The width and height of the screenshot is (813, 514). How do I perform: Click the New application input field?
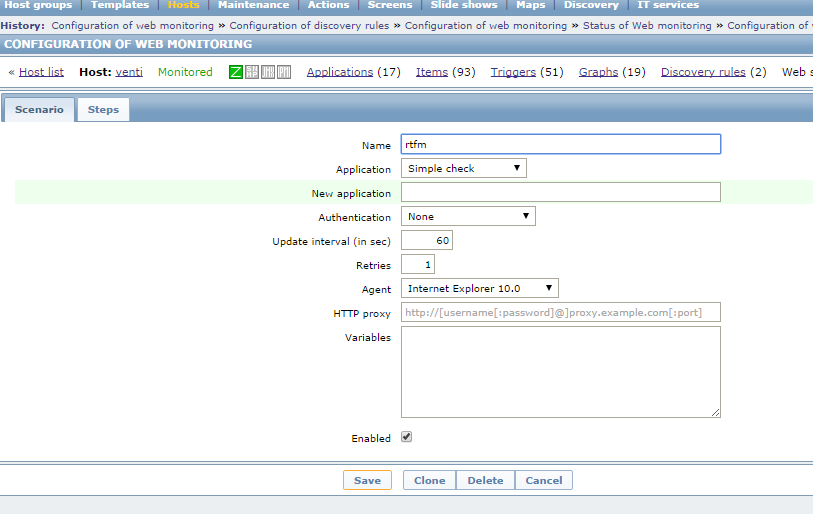click(561, 192)
